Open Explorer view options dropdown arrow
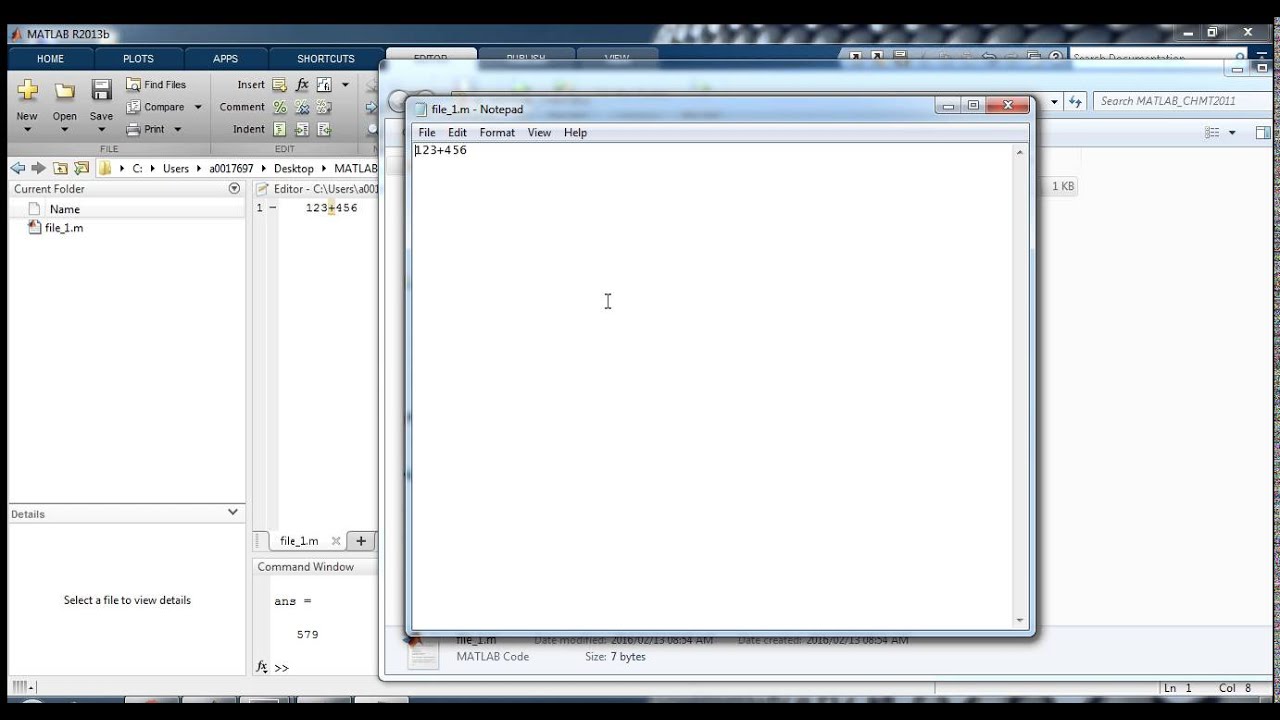The width and height of the screenshot is (1280, 720). [x=1232, y=132]
